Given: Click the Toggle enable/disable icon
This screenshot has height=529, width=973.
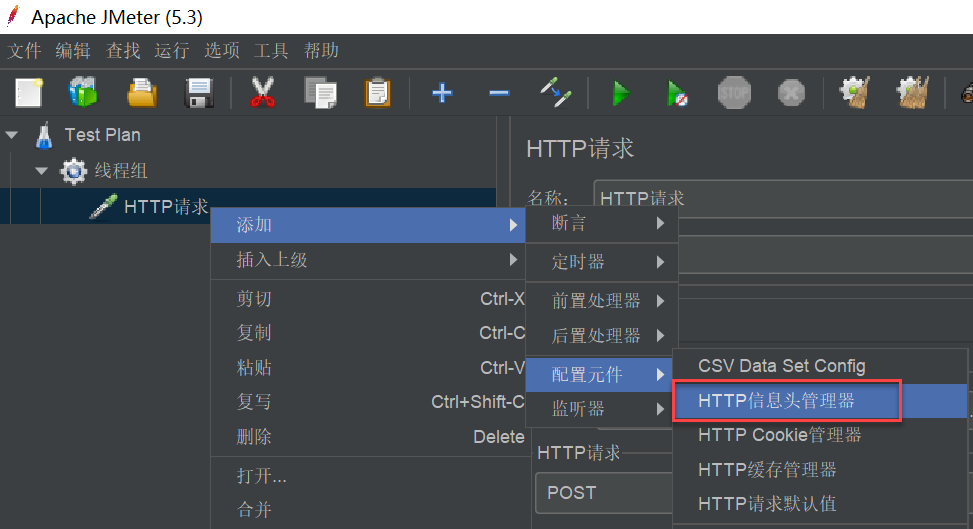Looking at the screenshot, I should click(x=555, y=93).
